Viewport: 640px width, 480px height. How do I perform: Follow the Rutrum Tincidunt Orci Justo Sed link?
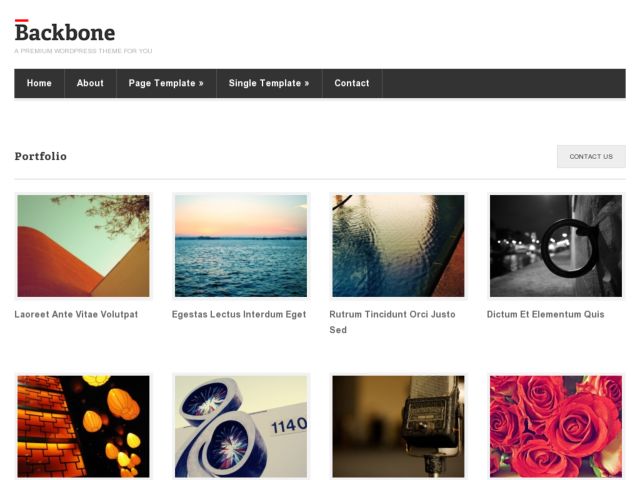point(392,315)
